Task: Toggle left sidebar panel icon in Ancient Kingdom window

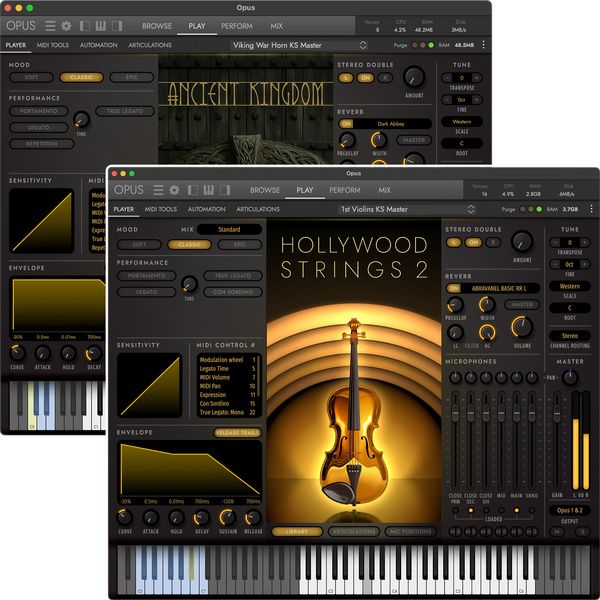Action: (85, 26)
